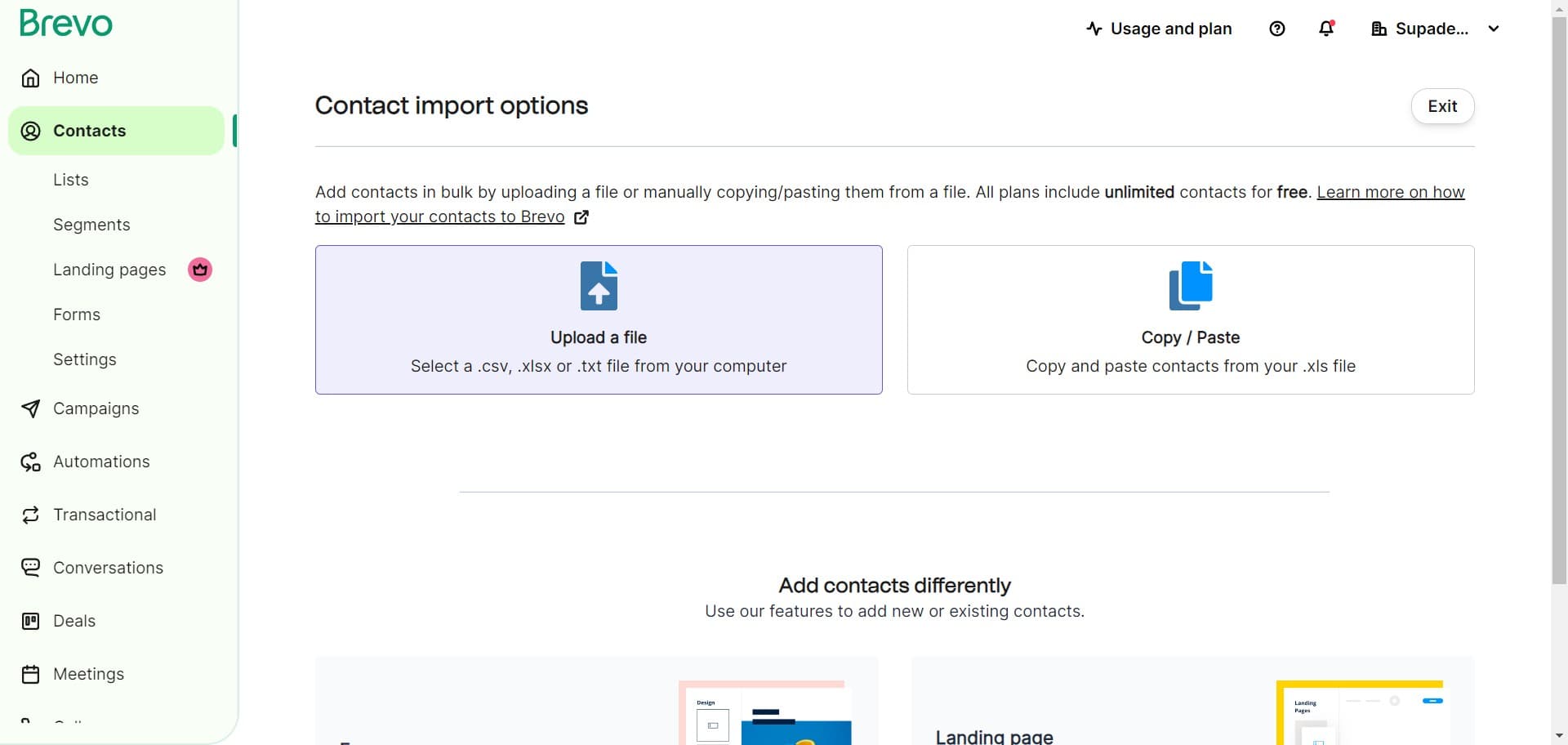Click the Contacts icon in sidebar
This screenshot has width=1568, height=745.
click(30, 131)
